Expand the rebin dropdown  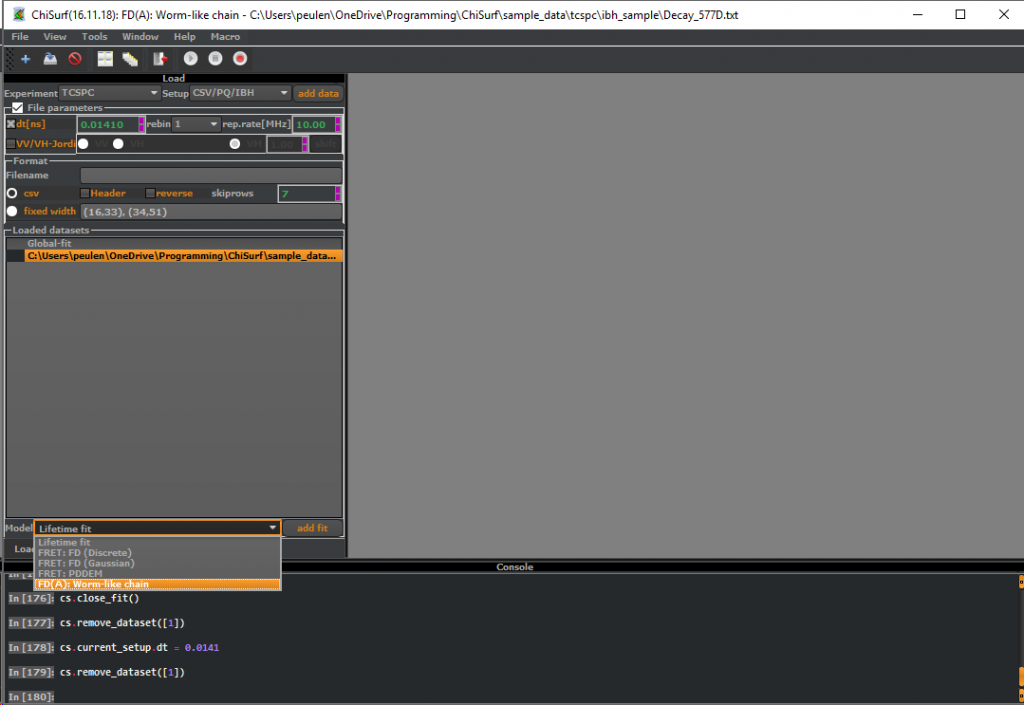(196, 125)
